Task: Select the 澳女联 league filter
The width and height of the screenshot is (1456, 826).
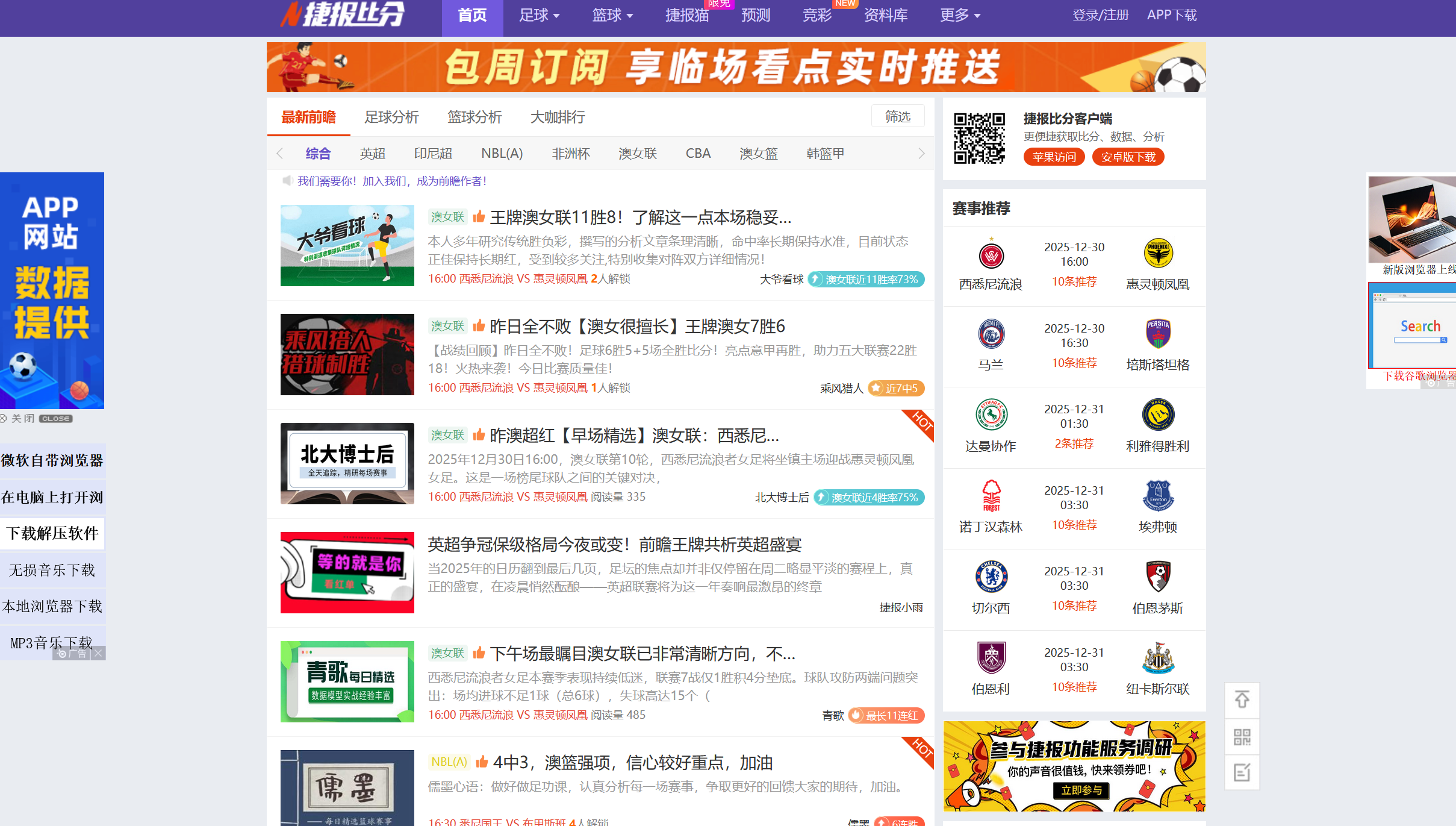Action: pos(637,154)
